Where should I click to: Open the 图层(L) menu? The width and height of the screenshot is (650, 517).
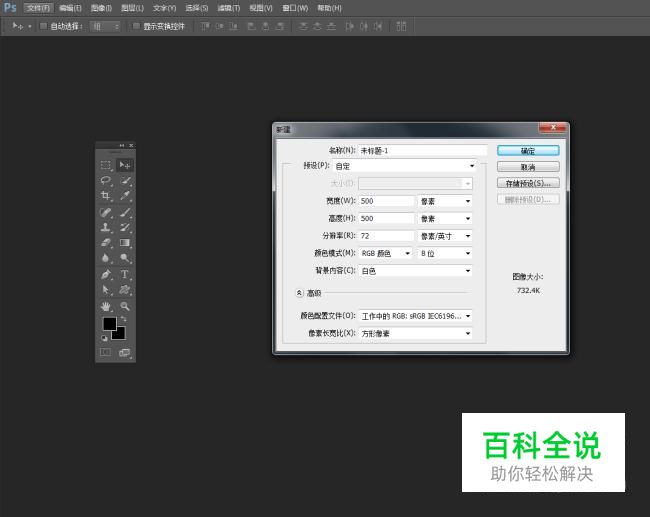[132, 8]
